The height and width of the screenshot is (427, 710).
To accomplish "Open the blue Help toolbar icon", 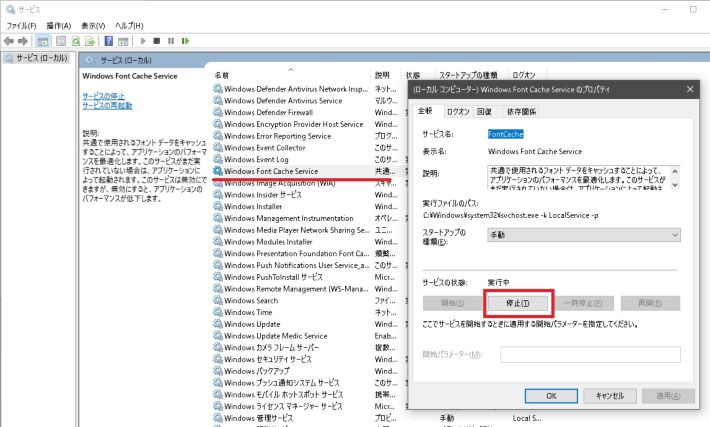I will [x=109, y=41].
